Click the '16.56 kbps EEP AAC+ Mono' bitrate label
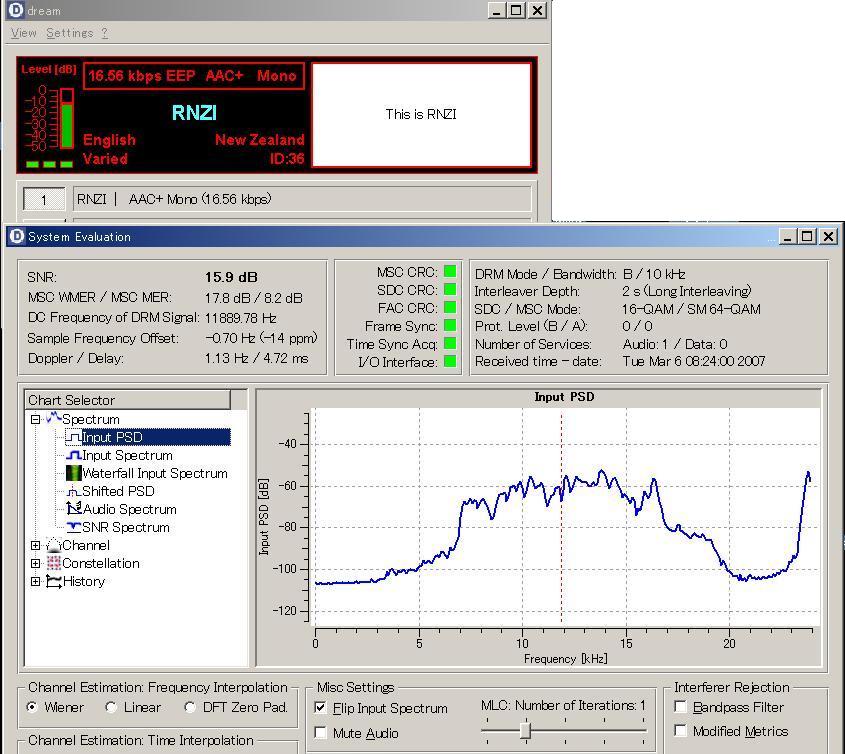 (x=193, y=75)
